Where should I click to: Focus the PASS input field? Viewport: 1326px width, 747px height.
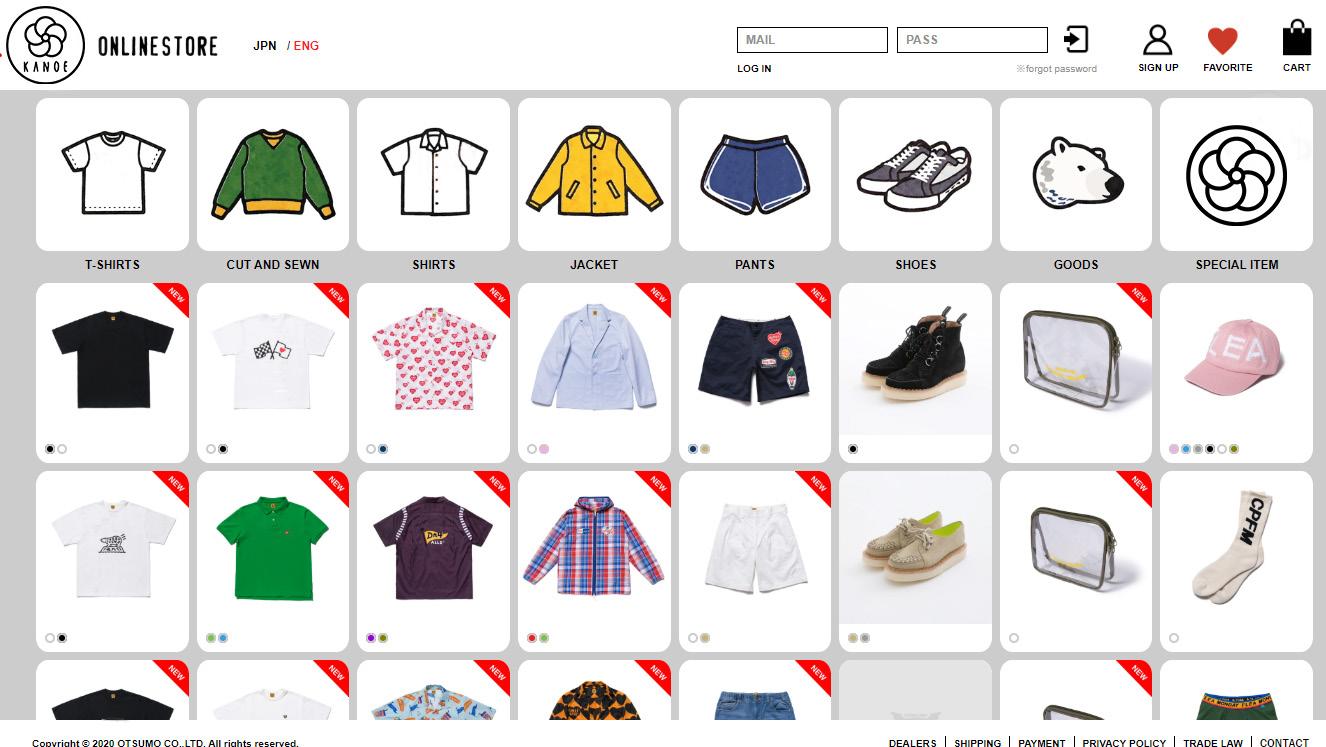pos(972,40)
